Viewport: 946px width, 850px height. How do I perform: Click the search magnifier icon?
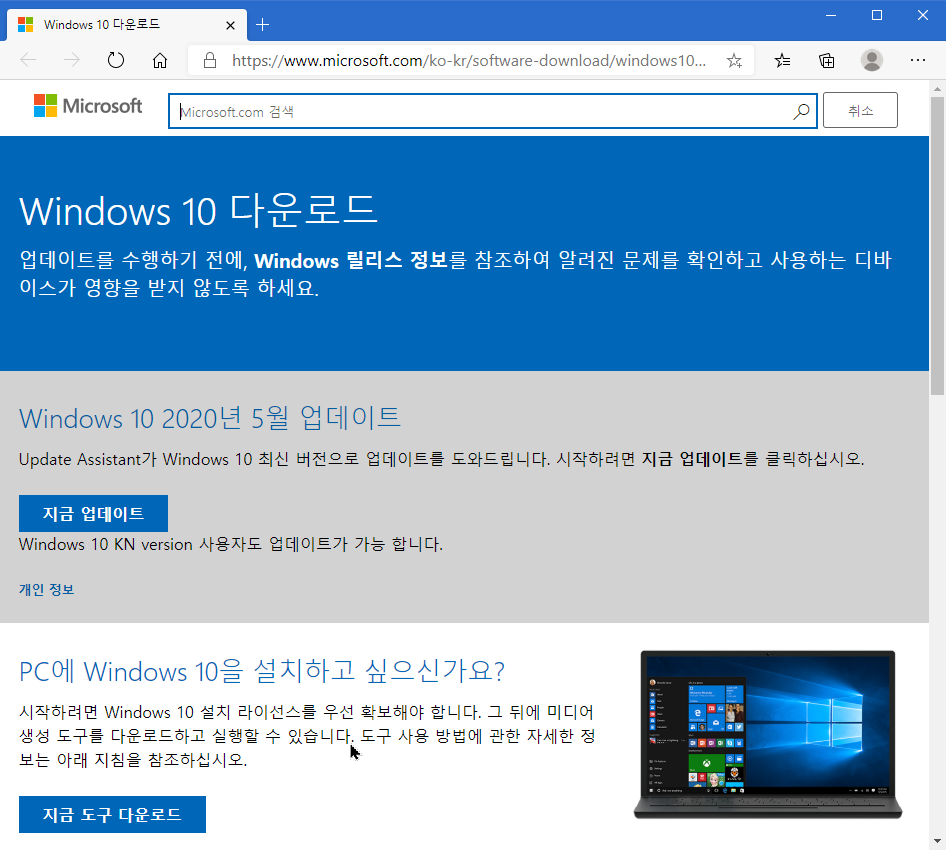click(x=801, y=111)
